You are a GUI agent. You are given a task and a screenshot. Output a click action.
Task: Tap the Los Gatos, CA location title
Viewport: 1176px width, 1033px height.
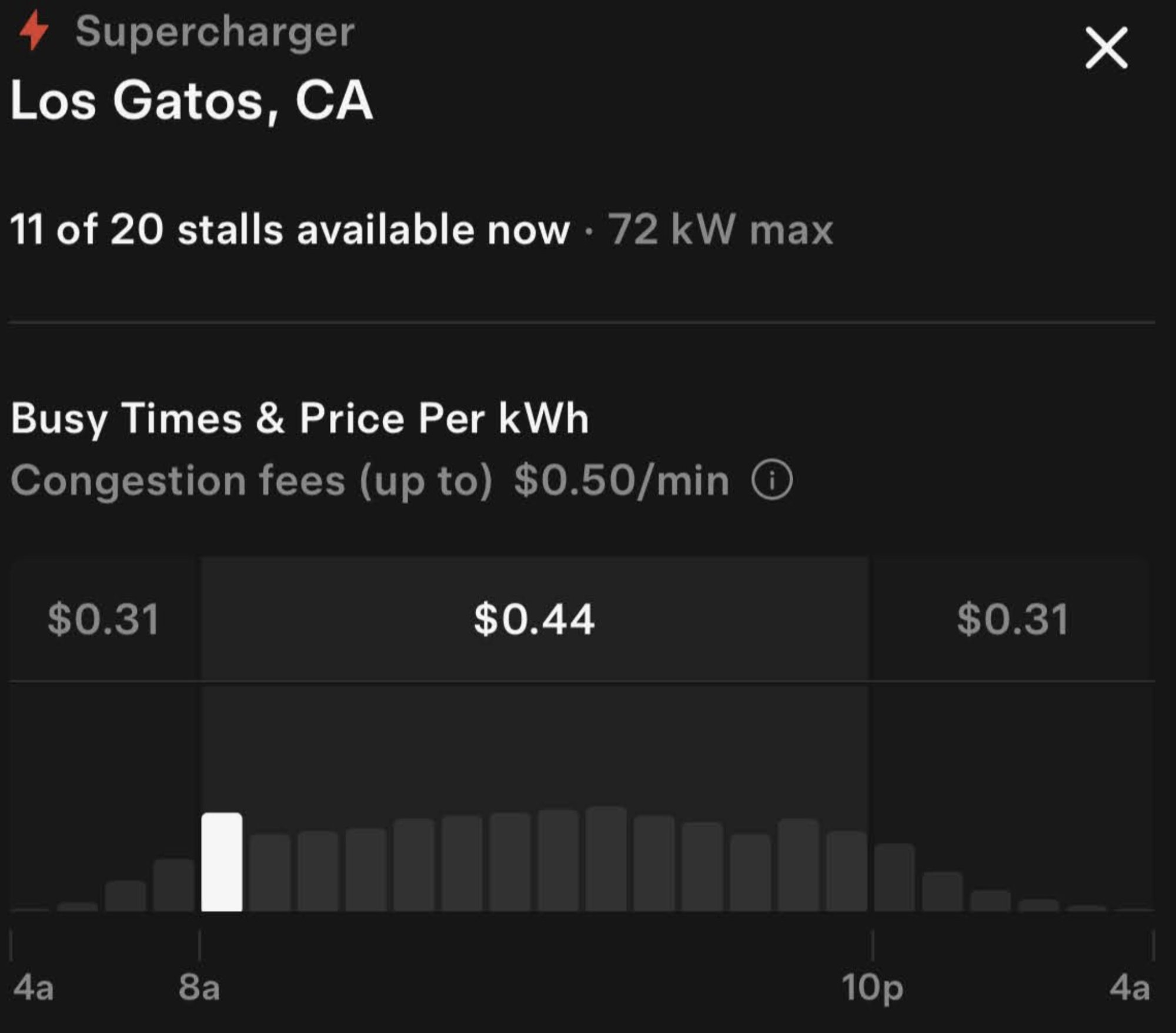pos(192,101)
